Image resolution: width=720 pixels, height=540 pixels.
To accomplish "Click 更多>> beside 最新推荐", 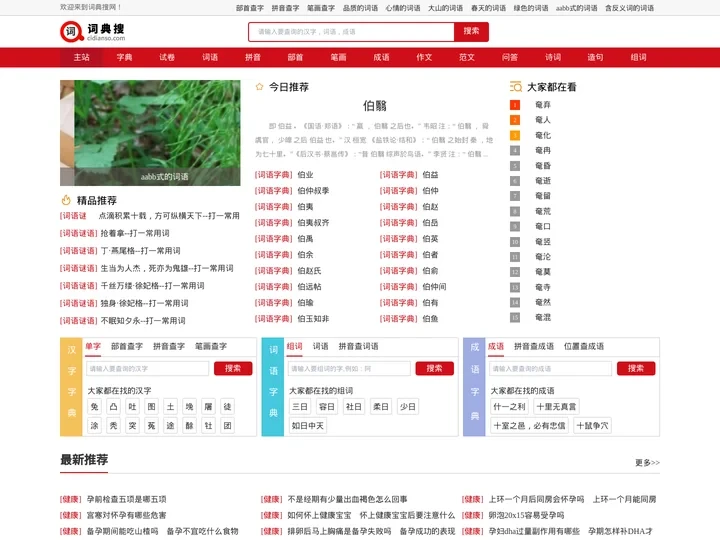I will point(647,463).
